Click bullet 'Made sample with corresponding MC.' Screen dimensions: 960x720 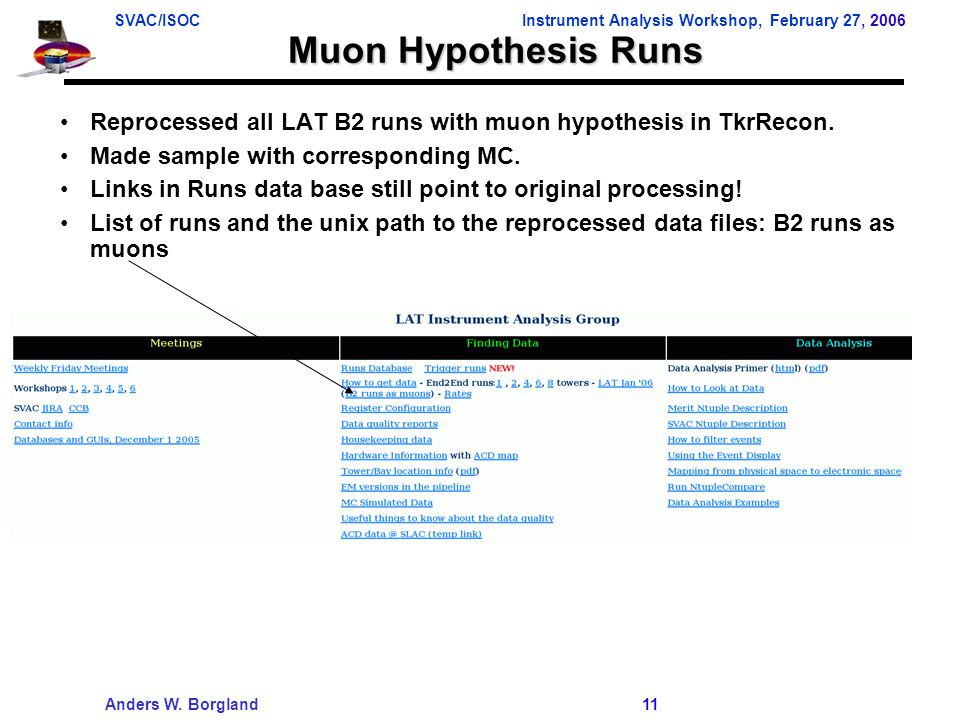point(305,156)
